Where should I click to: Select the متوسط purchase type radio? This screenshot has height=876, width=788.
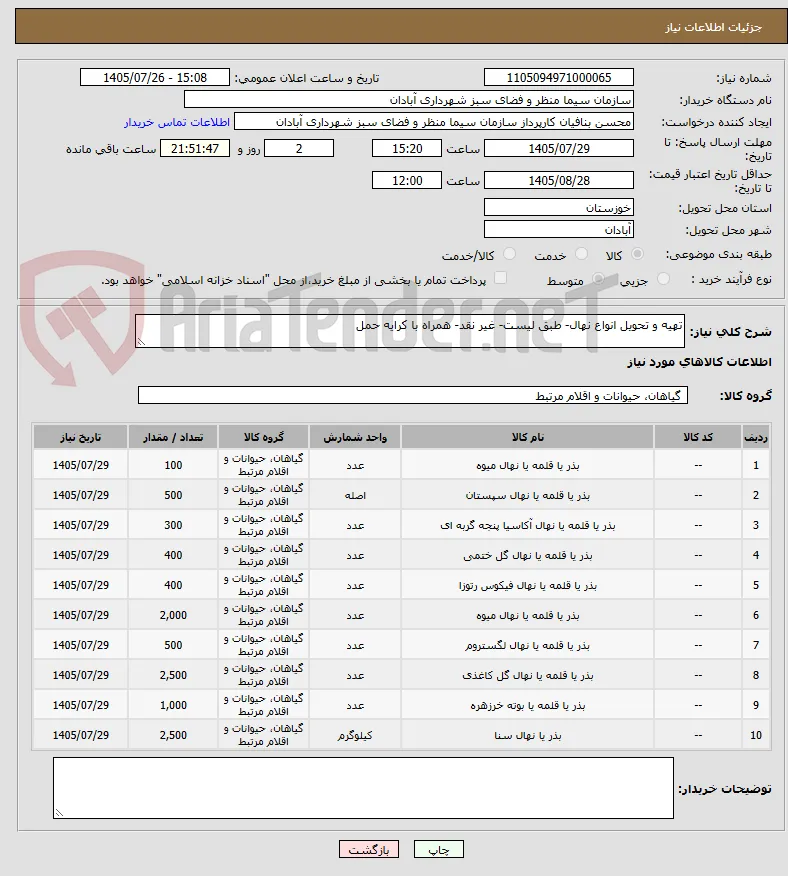[598, 278]
